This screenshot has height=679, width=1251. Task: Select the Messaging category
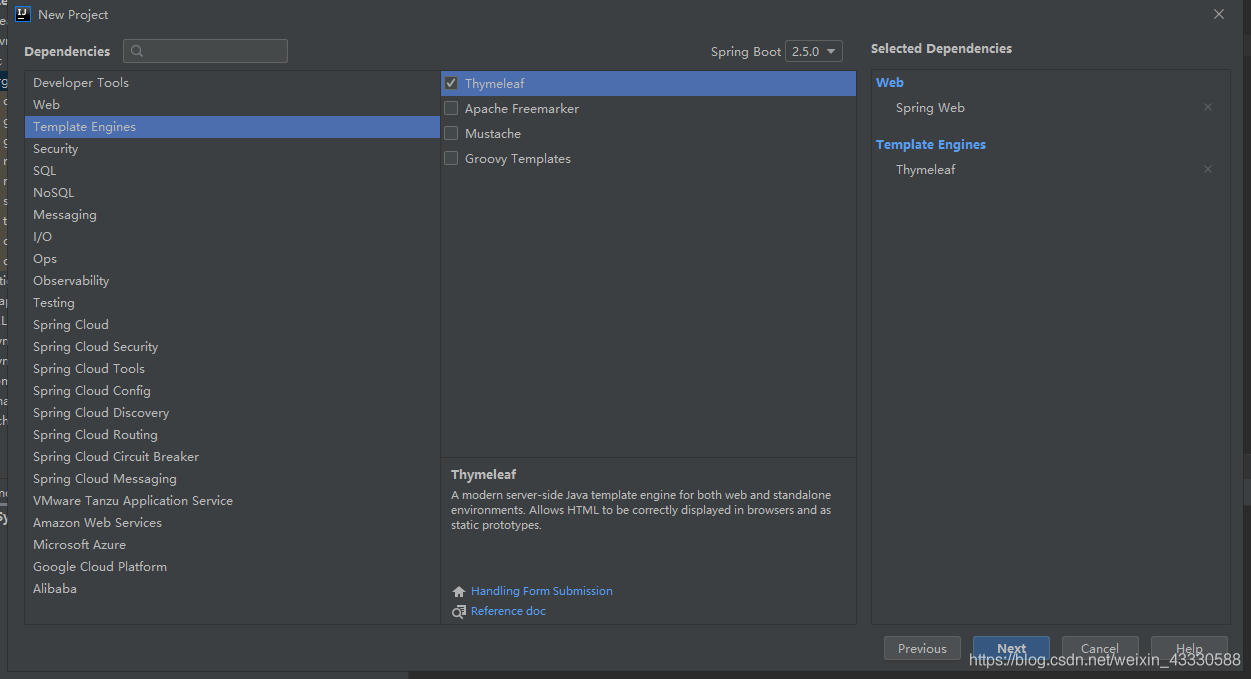[232, 215]
